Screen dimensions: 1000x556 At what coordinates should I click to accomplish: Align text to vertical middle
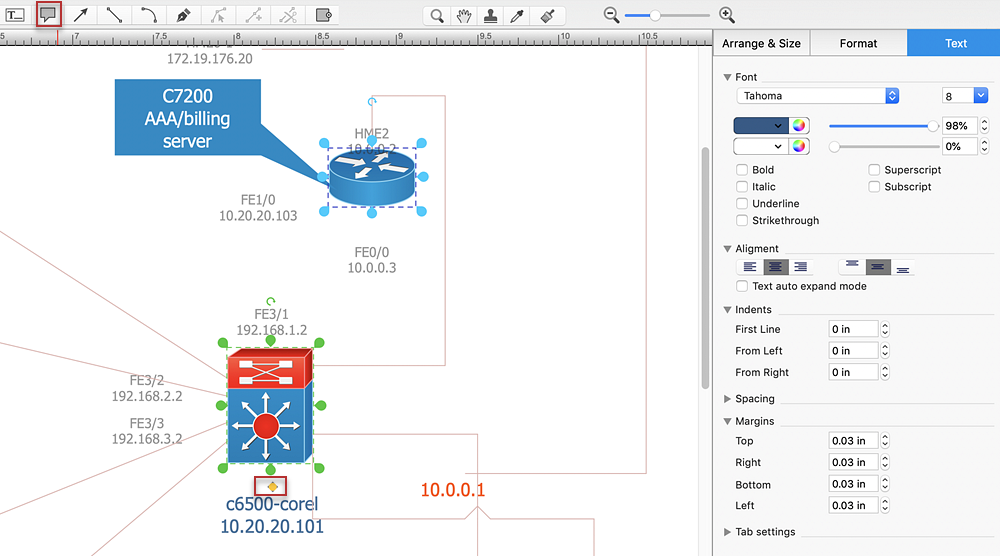point(878,267)
